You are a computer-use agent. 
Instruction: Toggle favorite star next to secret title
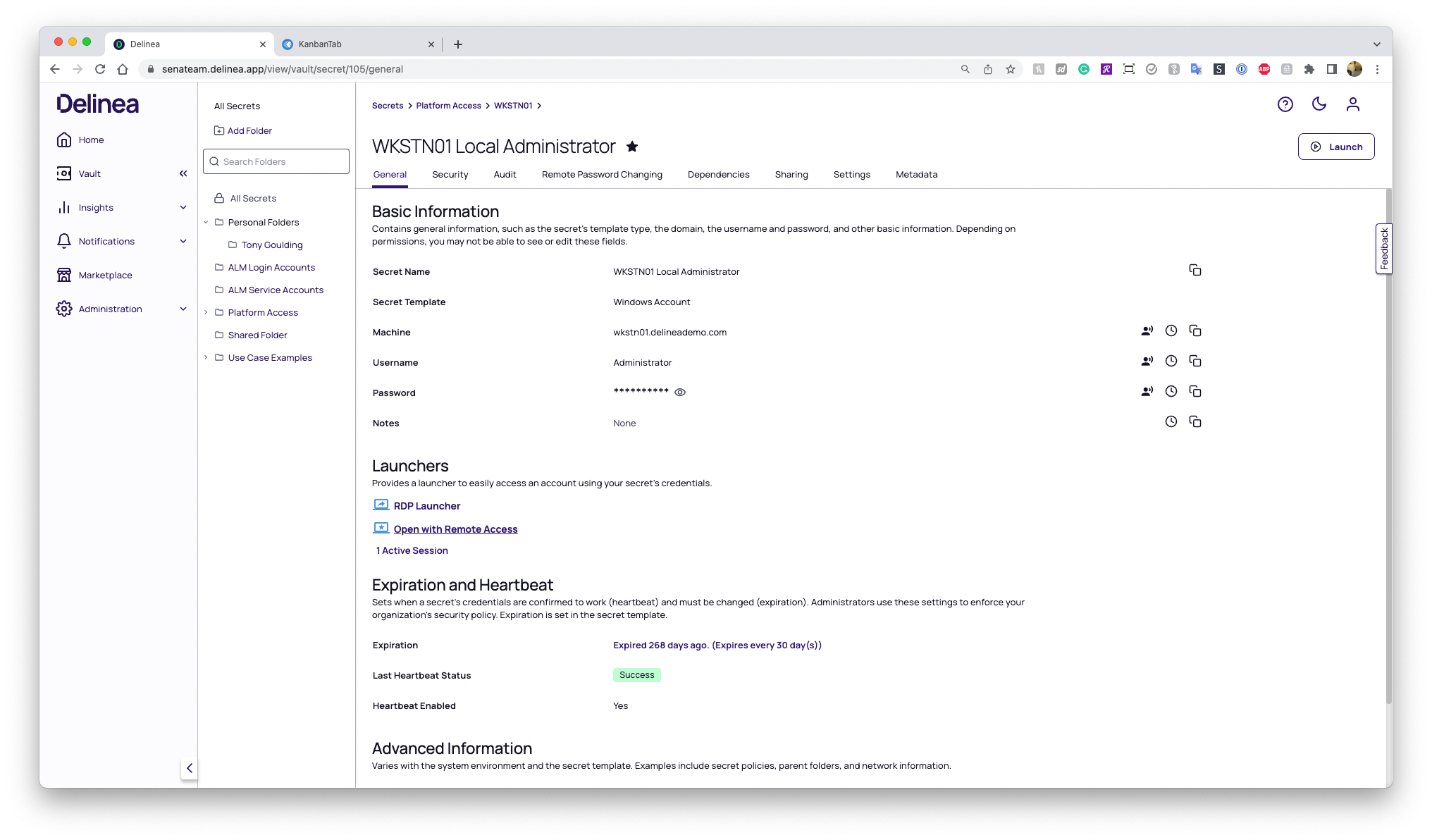(x=632, y=147)
